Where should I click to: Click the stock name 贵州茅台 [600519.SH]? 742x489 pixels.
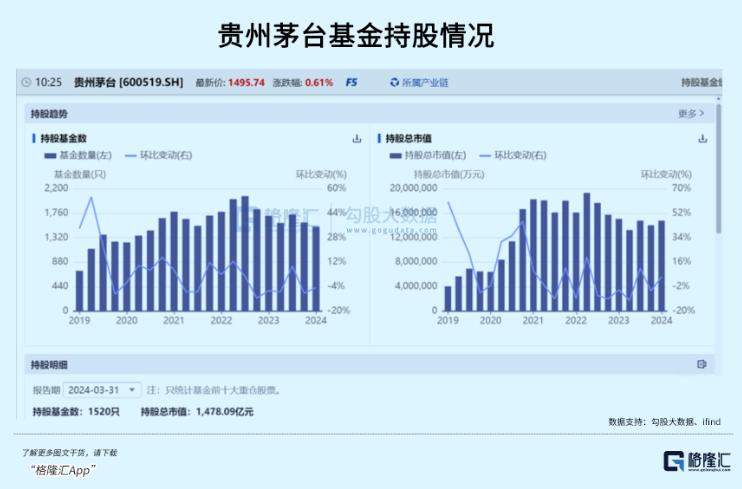tap(128, 82)
